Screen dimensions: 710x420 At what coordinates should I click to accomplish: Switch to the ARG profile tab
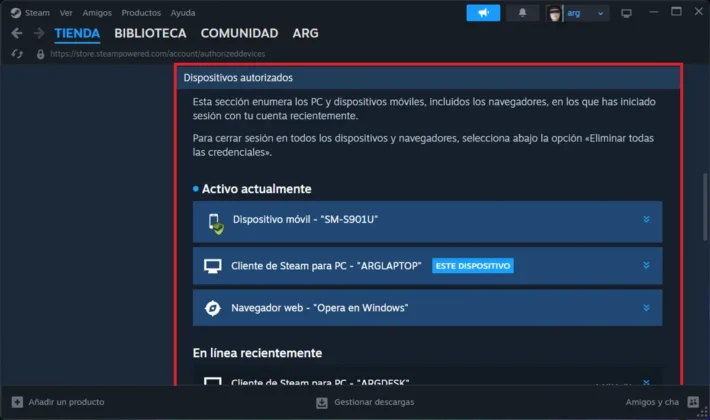[x=306, y=33]
